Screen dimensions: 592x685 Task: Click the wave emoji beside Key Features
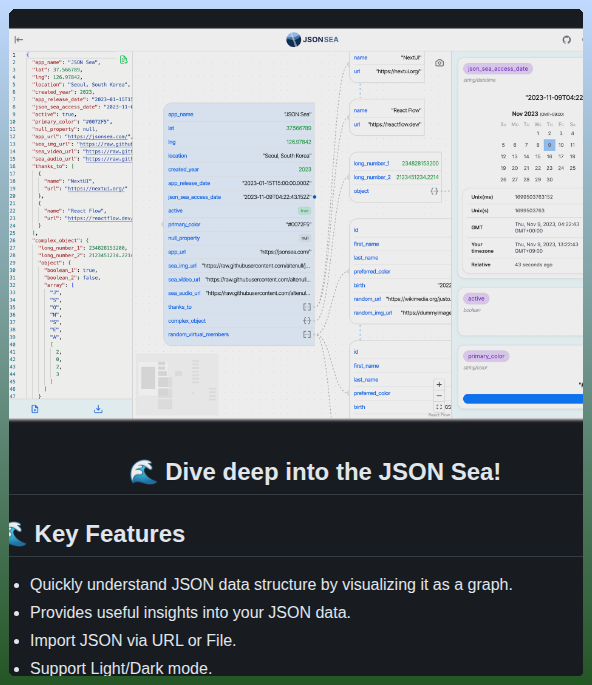point(17,534)
